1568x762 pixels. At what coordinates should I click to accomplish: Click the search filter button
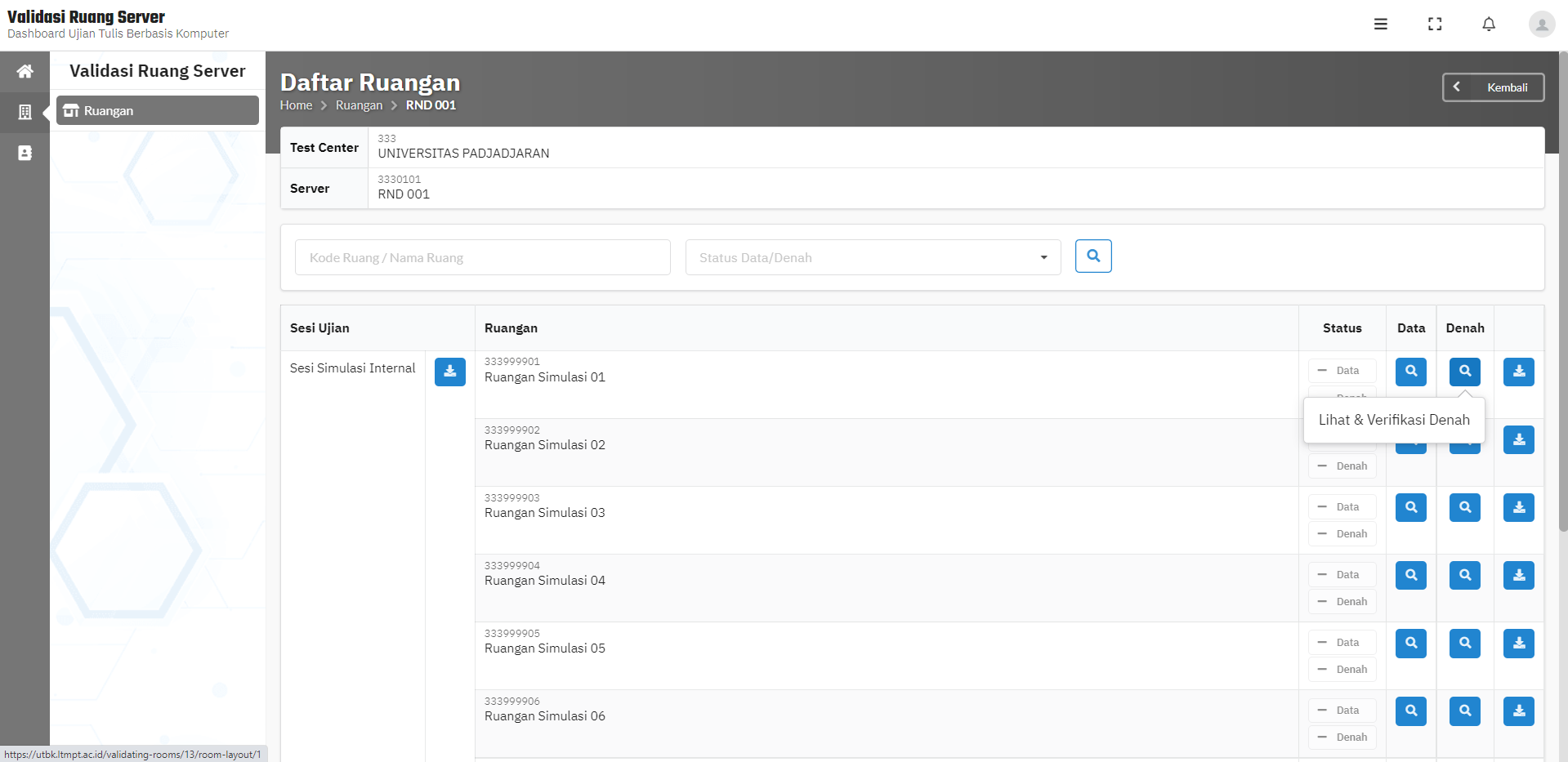(1093, 256)
